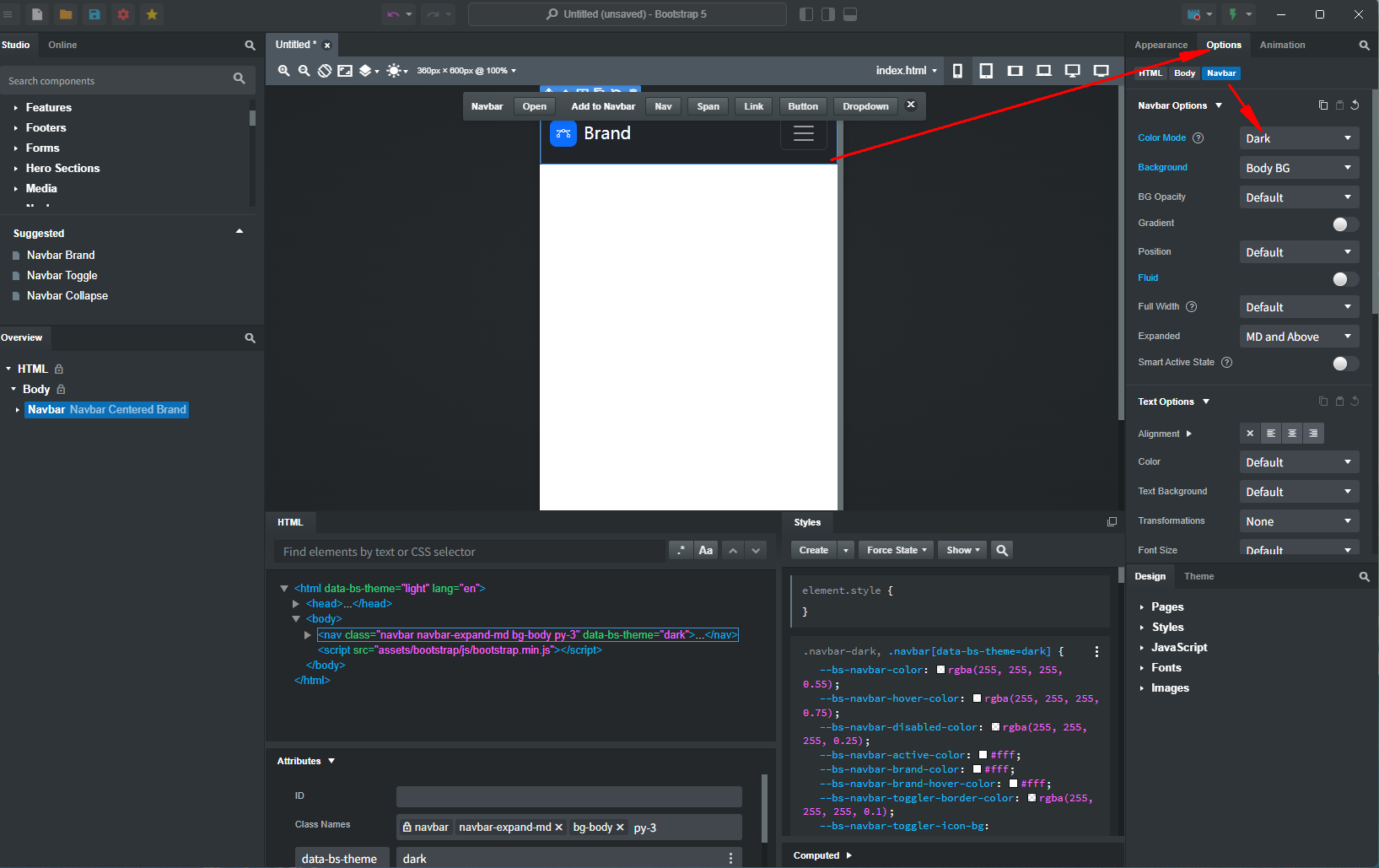The width and height of the screenshot is (1379, 868).
Task: Click the Create button in Styles
Action: [x=814, y=550]
